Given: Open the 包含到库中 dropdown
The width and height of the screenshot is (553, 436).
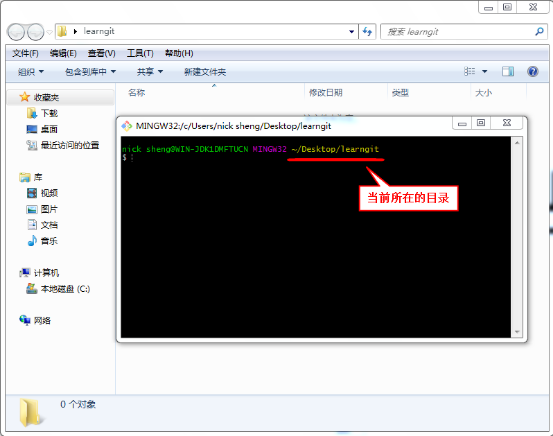Looking at the screenshot, I should click(90, 72).
